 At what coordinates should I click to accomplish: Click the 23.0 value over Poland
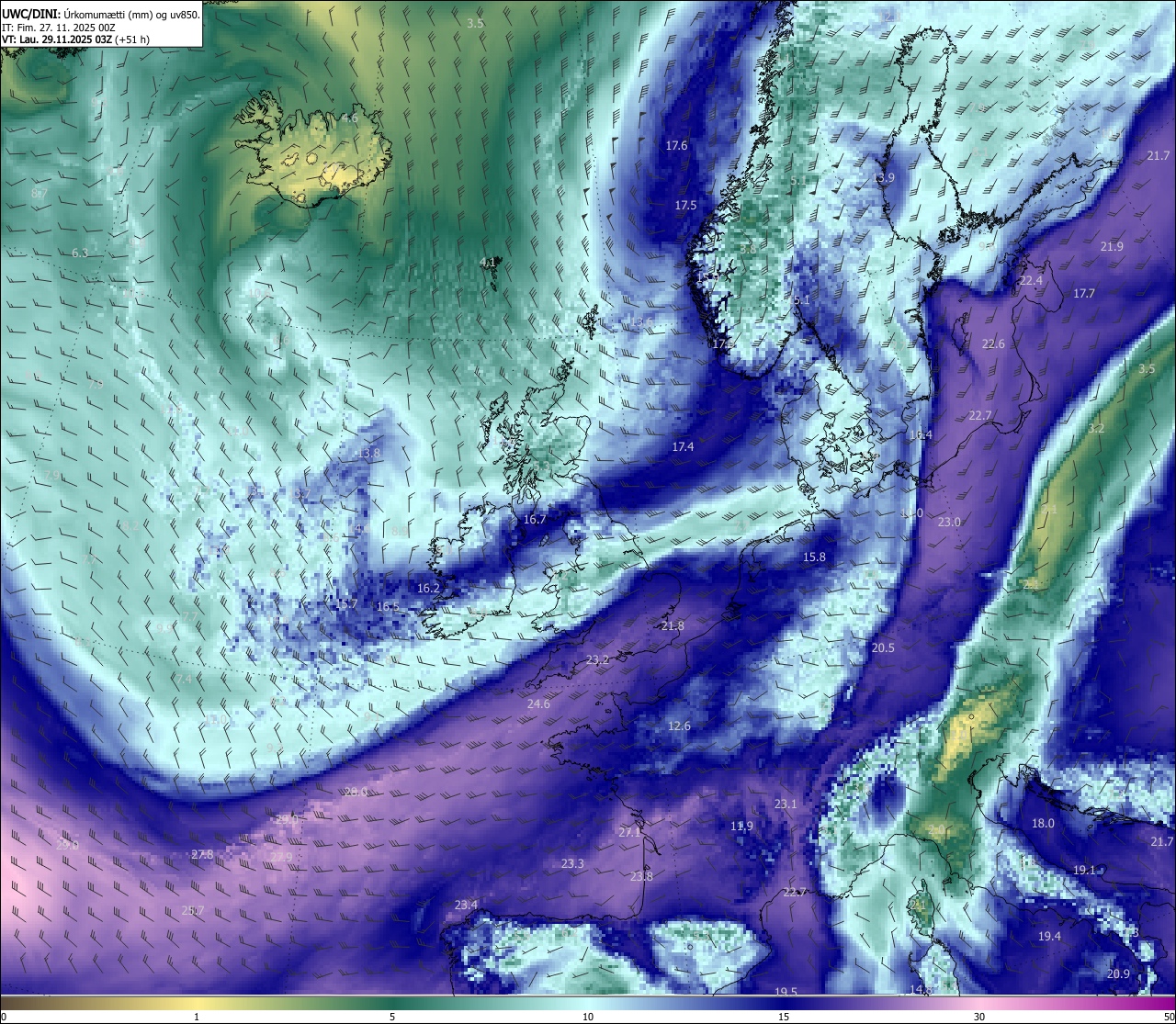pos(949,522)
